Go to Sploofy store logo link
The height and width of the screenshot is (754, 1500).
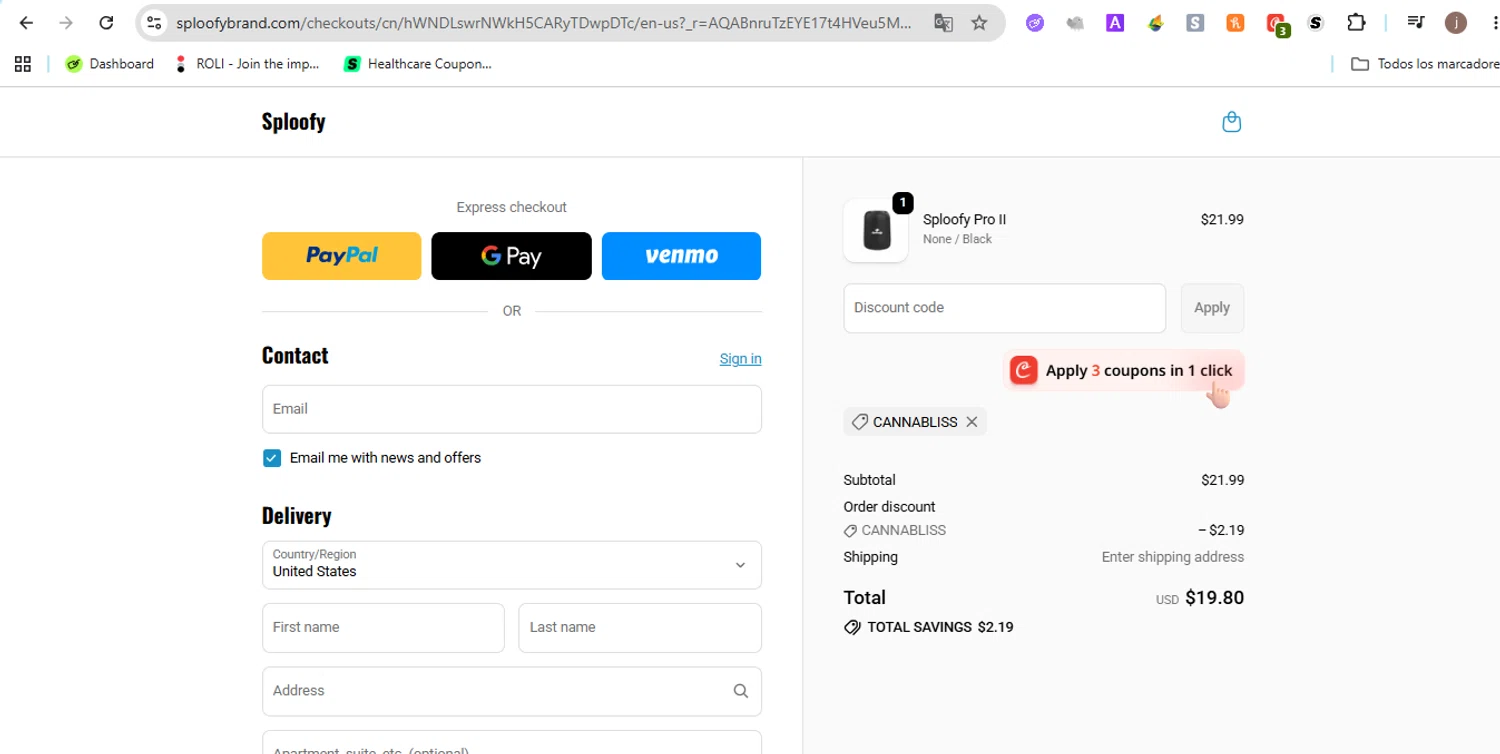tap(293, 122)
